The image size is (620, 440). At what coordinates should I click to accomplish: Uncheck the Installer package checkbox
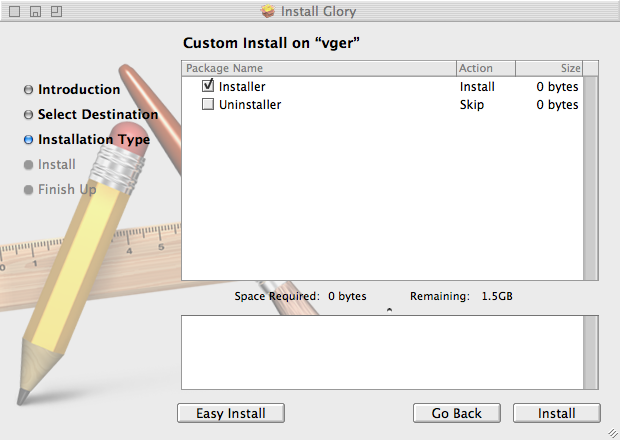[x=208, y=86]
